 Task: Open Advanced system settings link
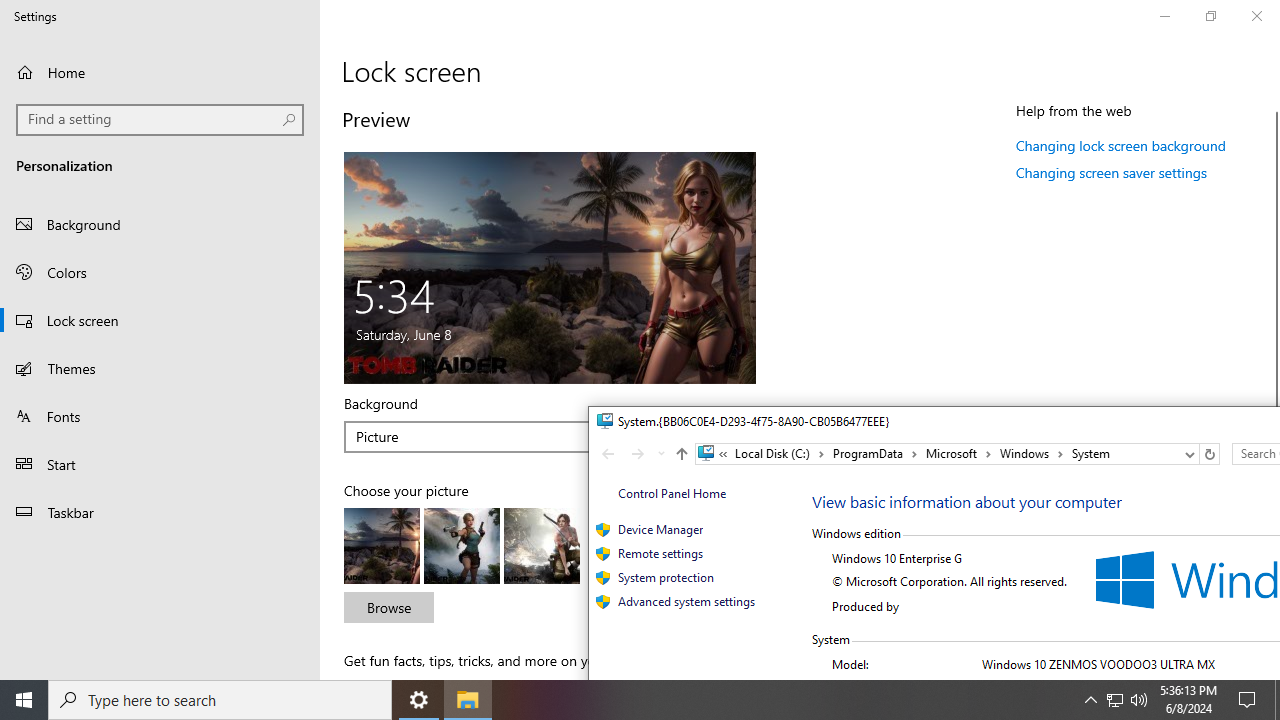pos(686,602)
